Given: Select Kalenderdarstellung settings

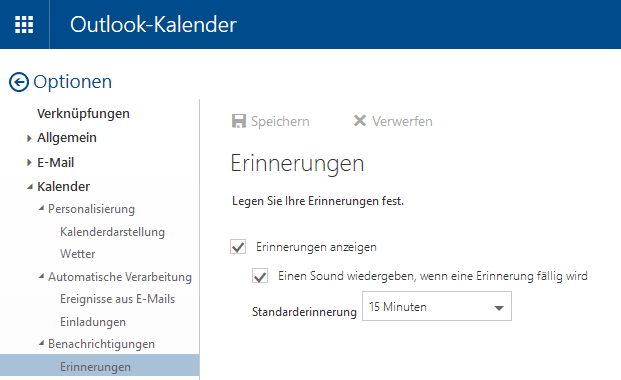Looking at the screenshot, I should (x=112, y=232).
